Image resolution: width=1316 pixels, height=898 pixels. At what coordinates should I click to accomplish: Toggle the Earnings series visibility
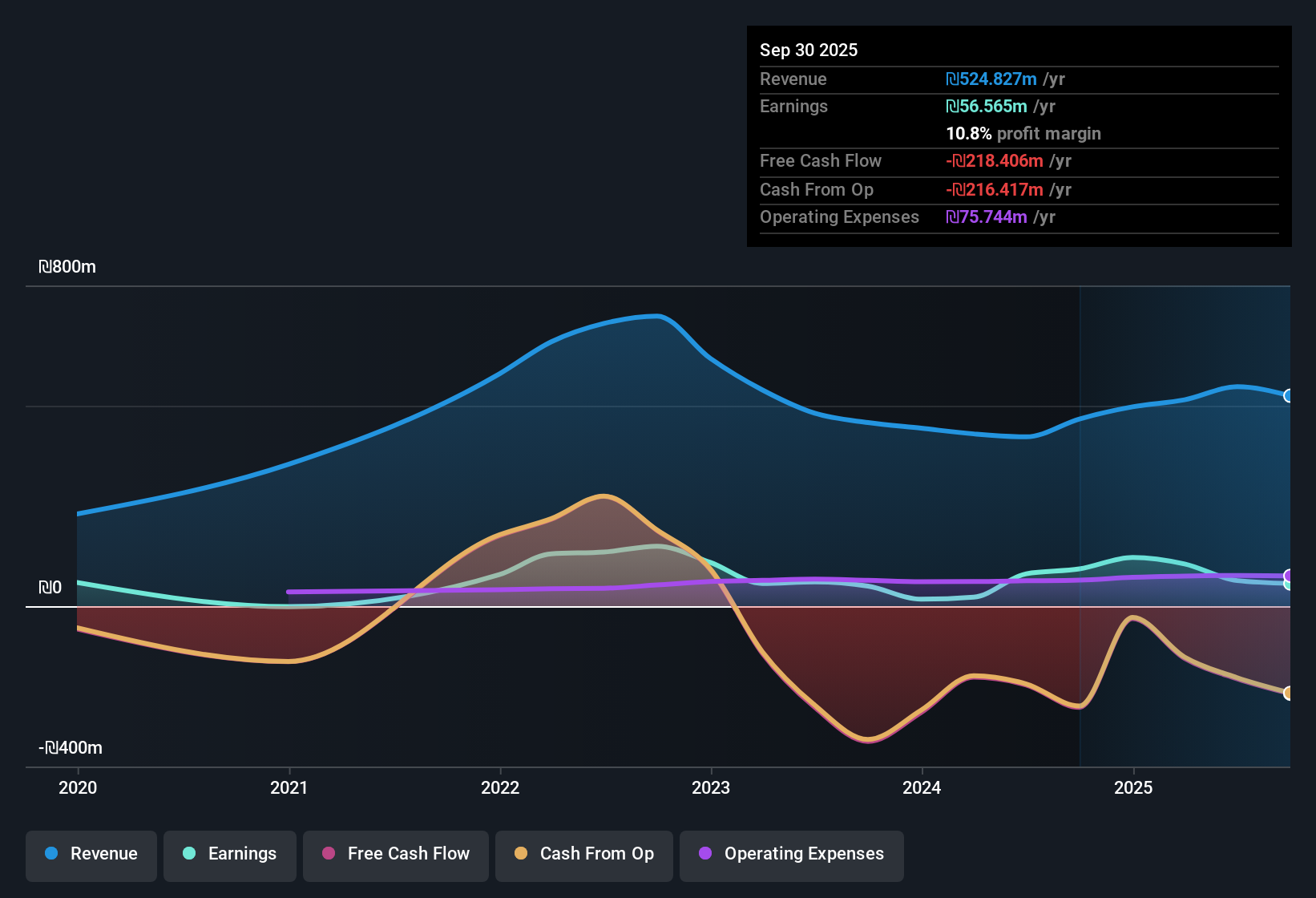(229, 854)
